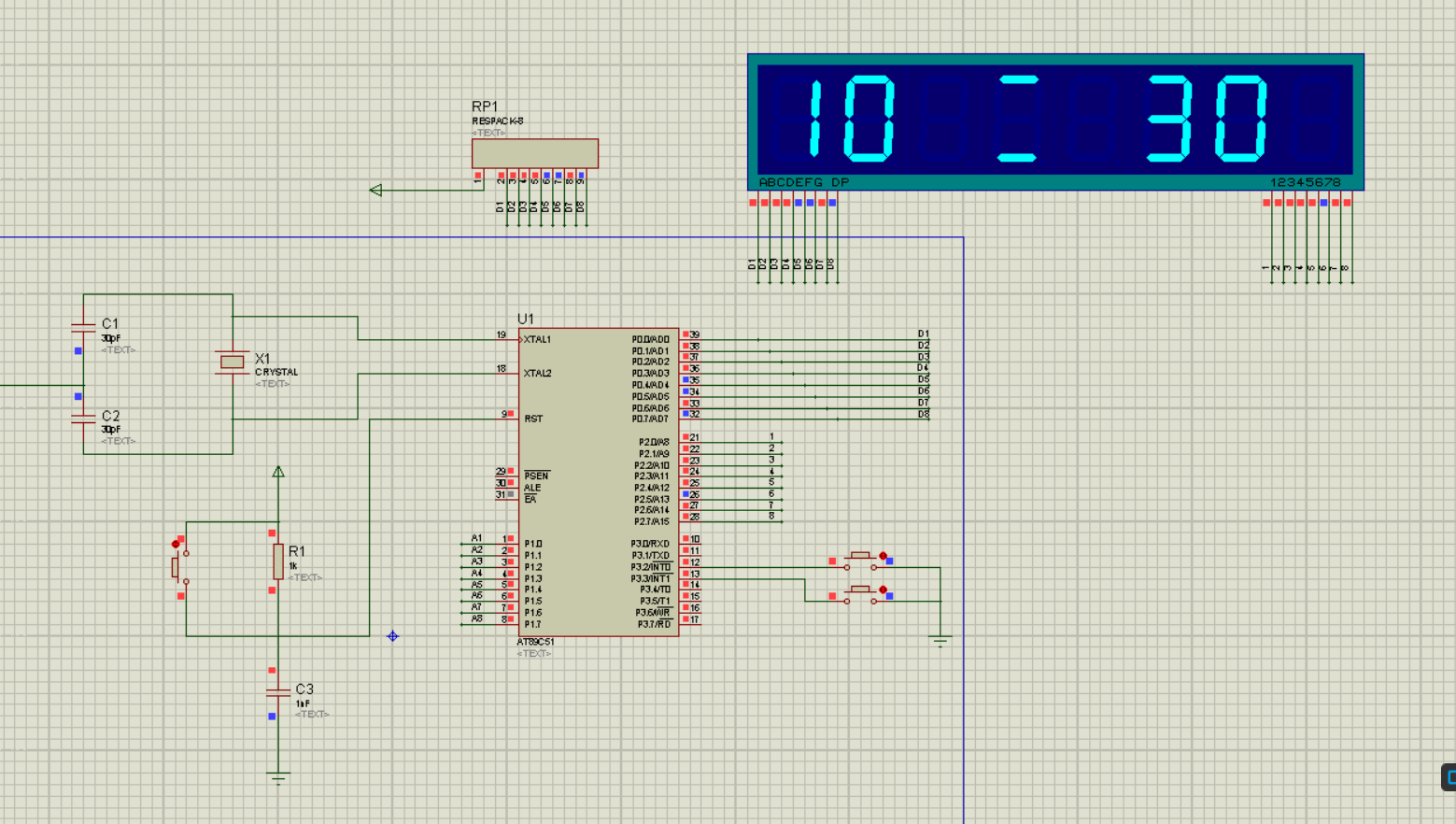Select the X1 crystal symbol
Image resolution: width=1456 pixels, height=824 pixels.
[x=232, y=362]
